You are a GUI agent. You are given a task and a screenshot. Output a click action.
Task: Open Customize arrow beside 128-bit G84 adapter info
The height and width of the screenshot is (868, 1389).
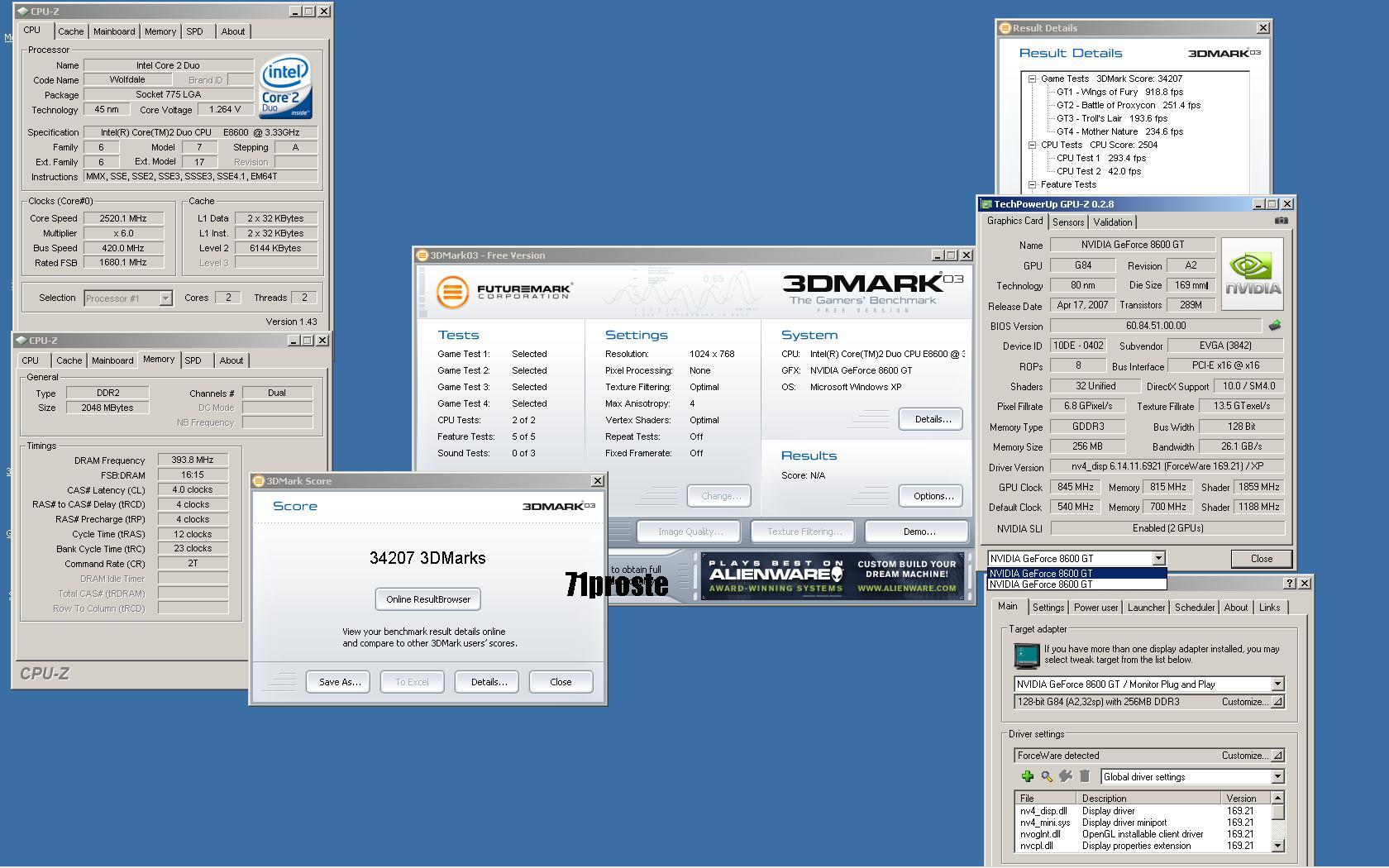1277,702
